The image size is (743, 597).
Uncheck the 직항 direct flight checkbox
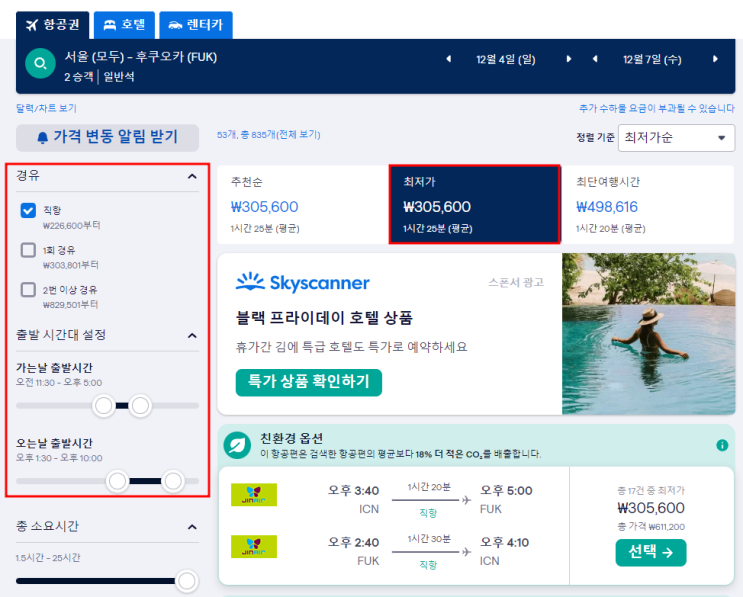(x=28, y=210)
